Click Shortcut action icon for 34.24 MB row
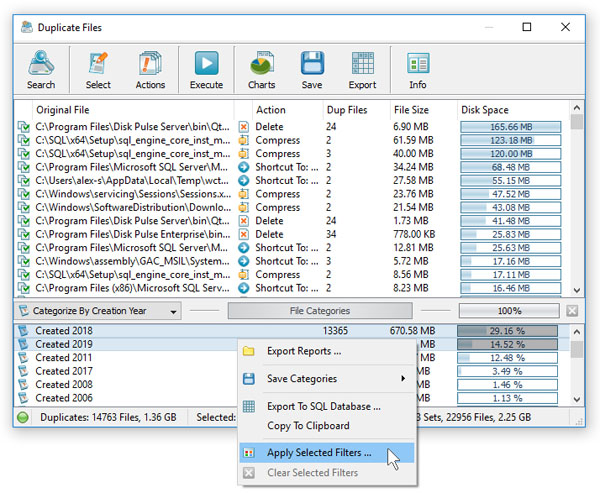This screenshot has height=493, width=600. pos(244,167)
